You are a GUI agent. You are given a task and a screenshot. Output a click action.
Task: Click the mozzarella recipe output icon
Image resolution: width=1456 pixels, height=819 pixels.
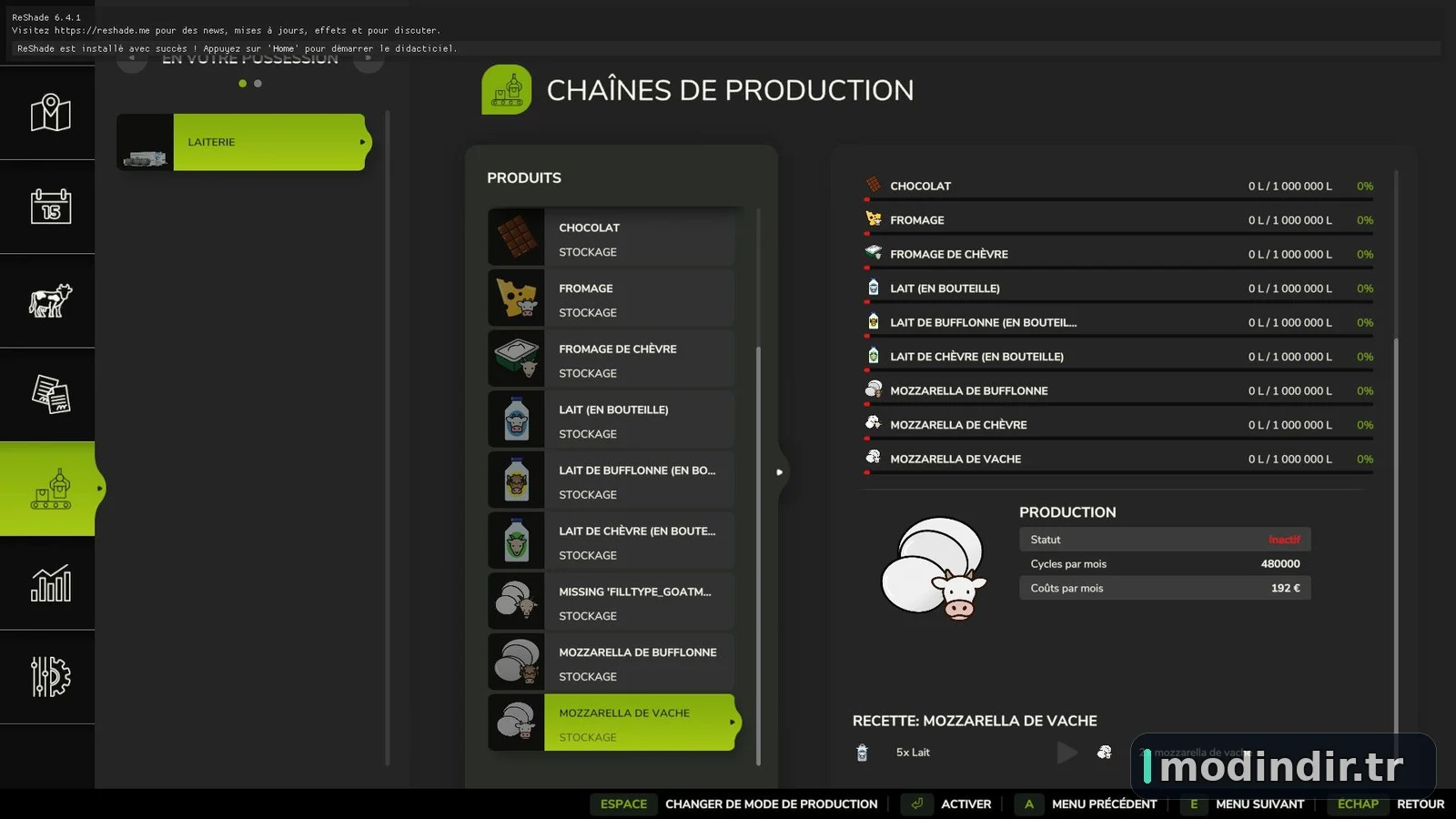pos(1104,752)
